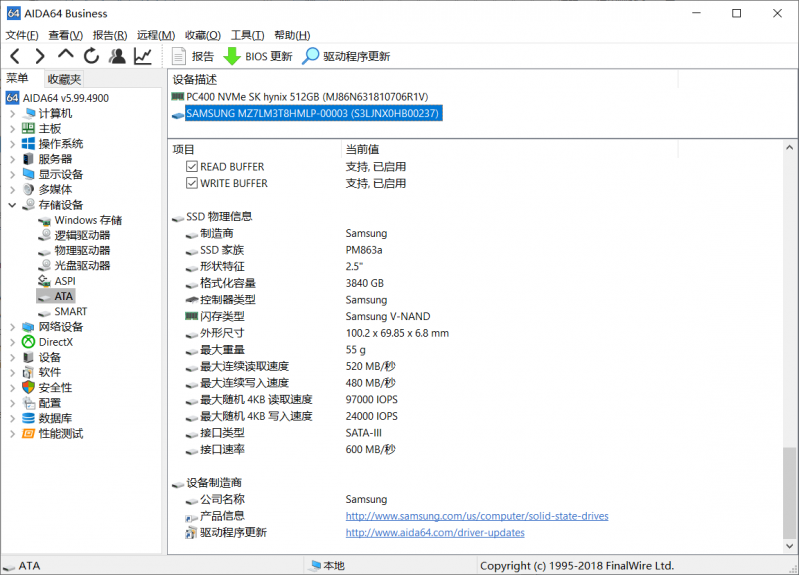Select the 多媒体 speaker icon
Screen dimensions: 799x575
(x=29, y=190)
